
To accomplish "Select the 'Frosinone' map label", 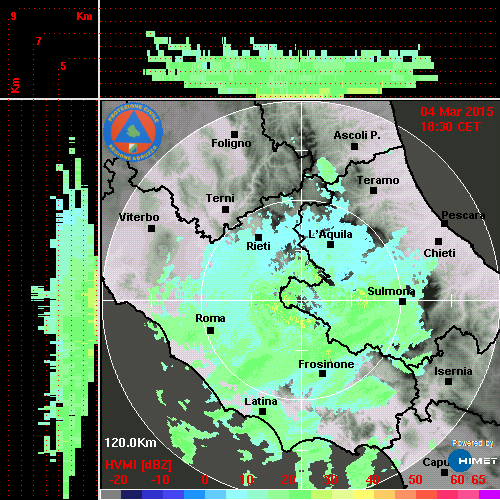I will click(326, 364).
